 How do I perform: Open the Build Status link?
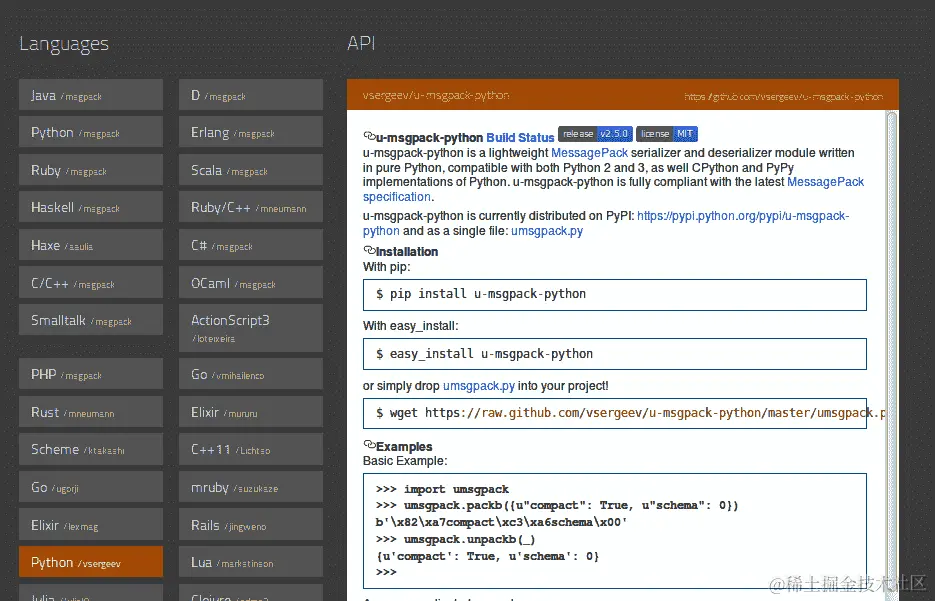(x=520, y=138)
